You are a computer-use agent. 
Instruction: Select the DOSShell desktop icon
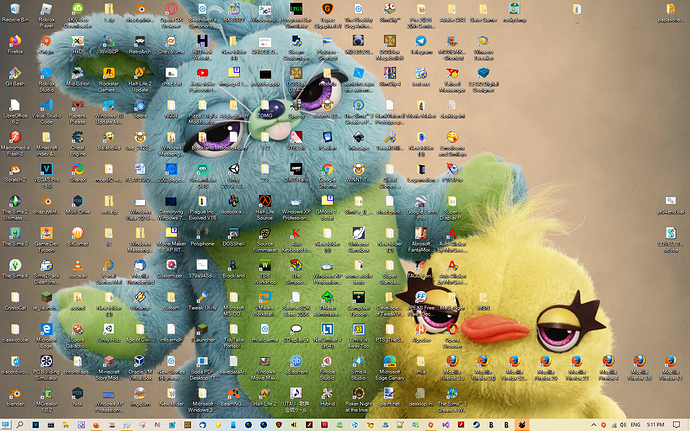pos(233,237)
